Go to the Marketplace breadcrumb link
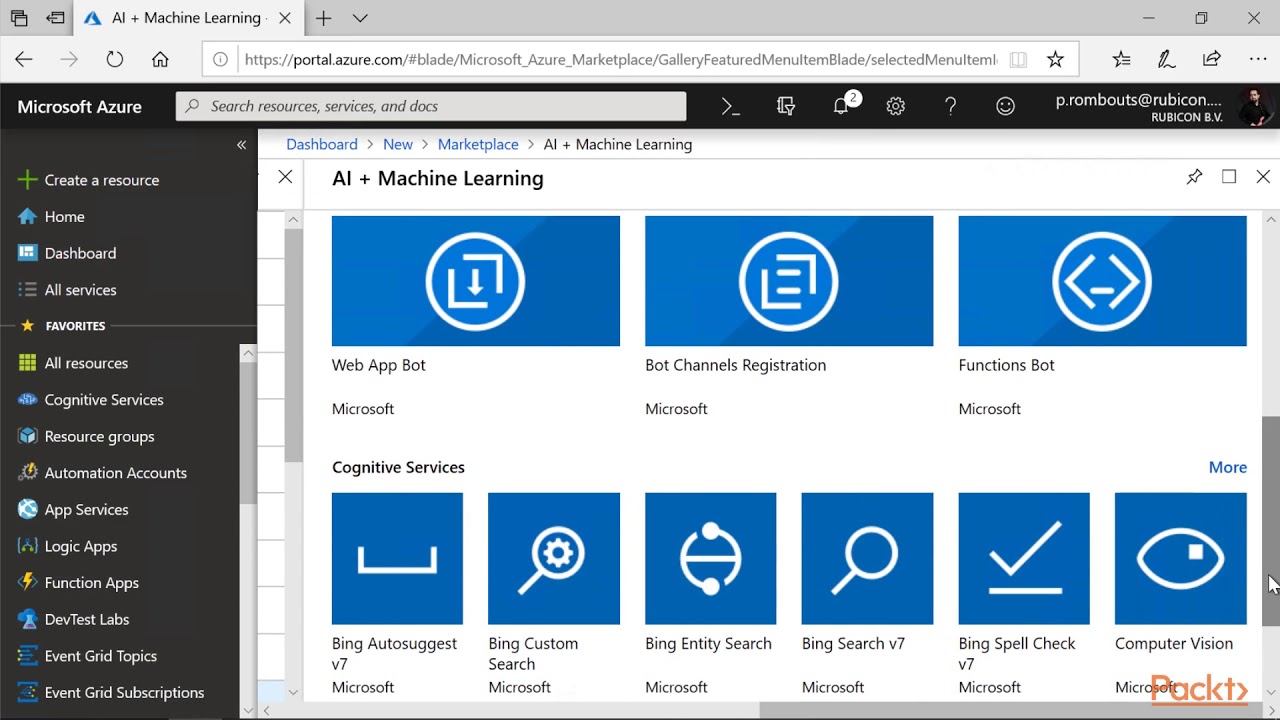Viewport: 1280px width, 720px height. point(478,144)
